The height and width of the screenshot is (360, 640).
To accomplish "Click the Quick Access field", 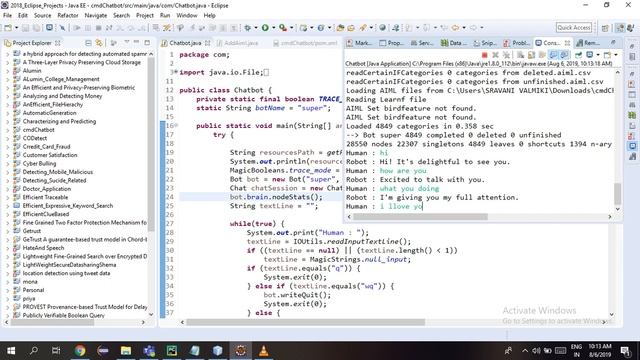I will coord(573,27).
